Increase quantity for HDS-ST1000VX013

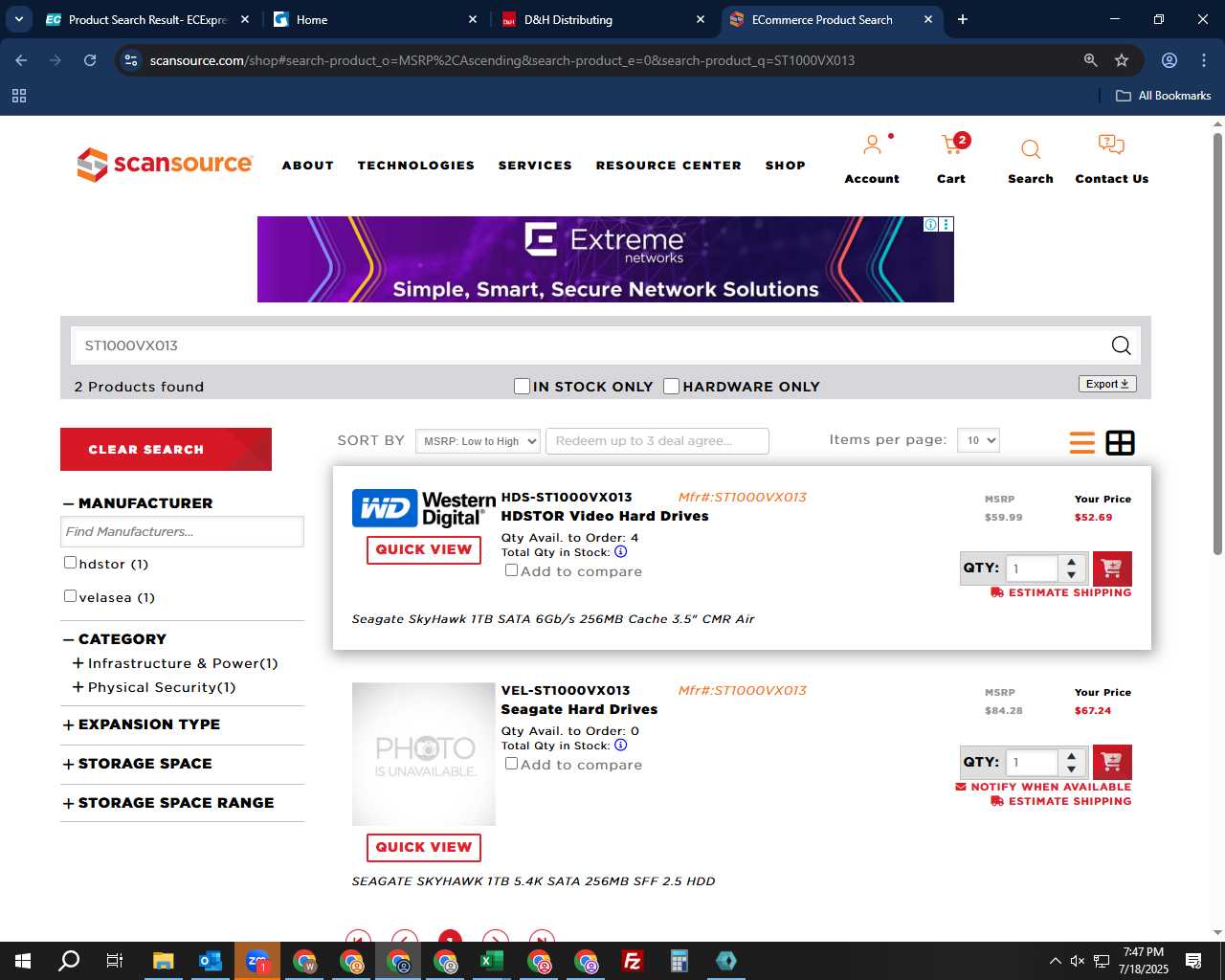click(1072, 562)
